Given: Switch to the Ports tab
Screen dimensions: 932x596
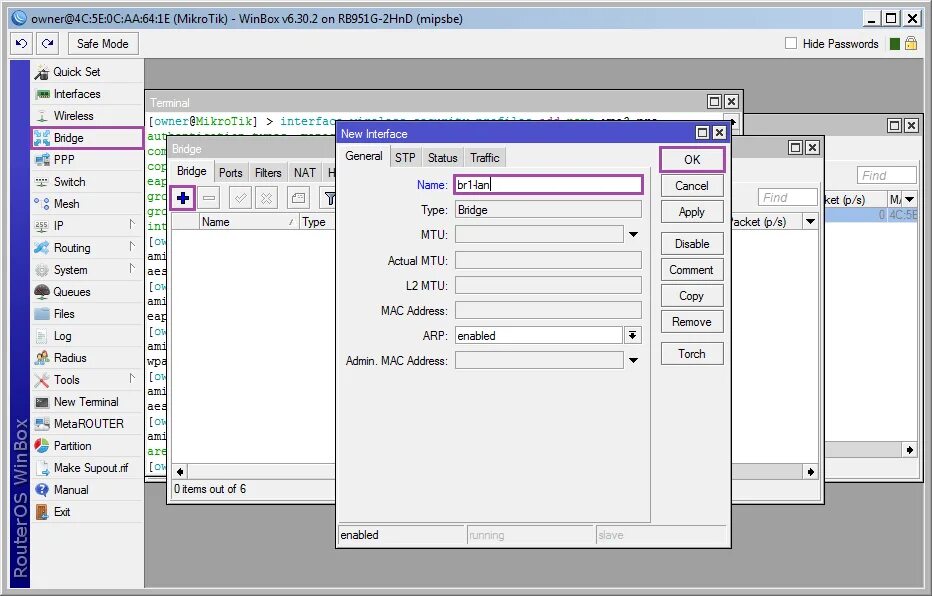Looking at the screenshot, I should point(231,172).
